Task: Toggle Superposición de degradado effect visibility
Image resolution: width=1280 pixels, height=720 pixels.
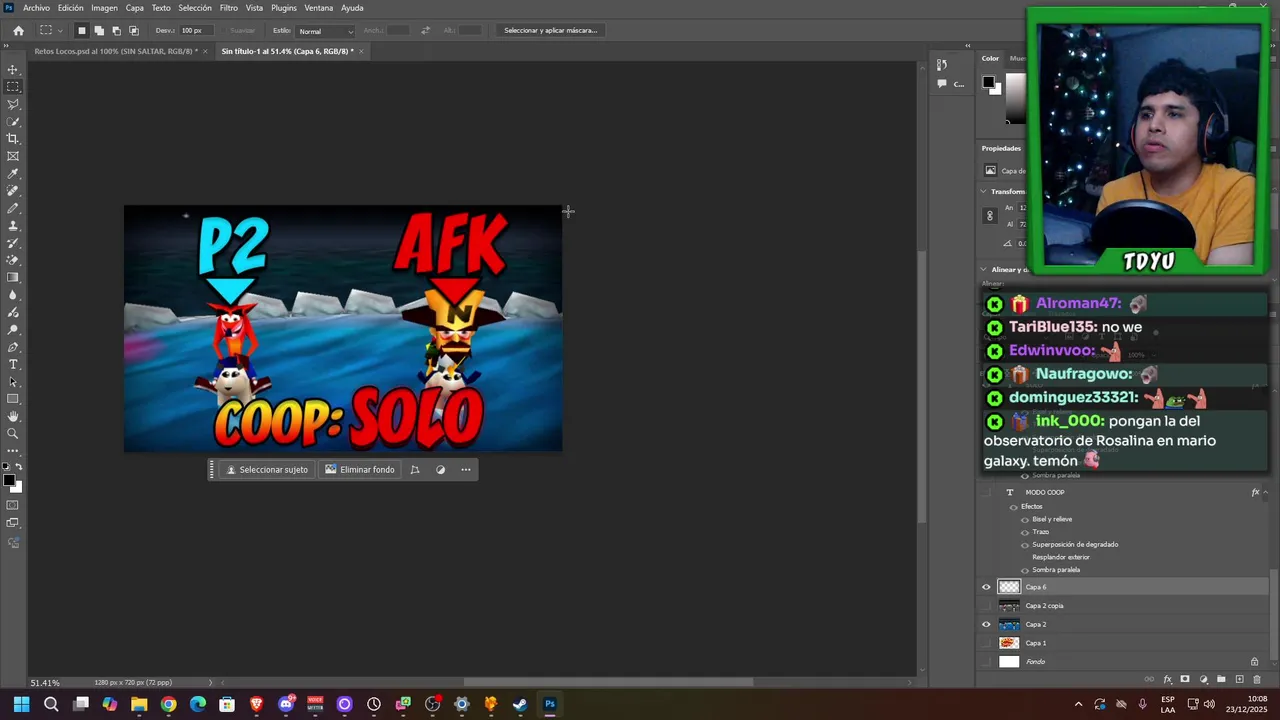Action: [x=1025, y=545]
